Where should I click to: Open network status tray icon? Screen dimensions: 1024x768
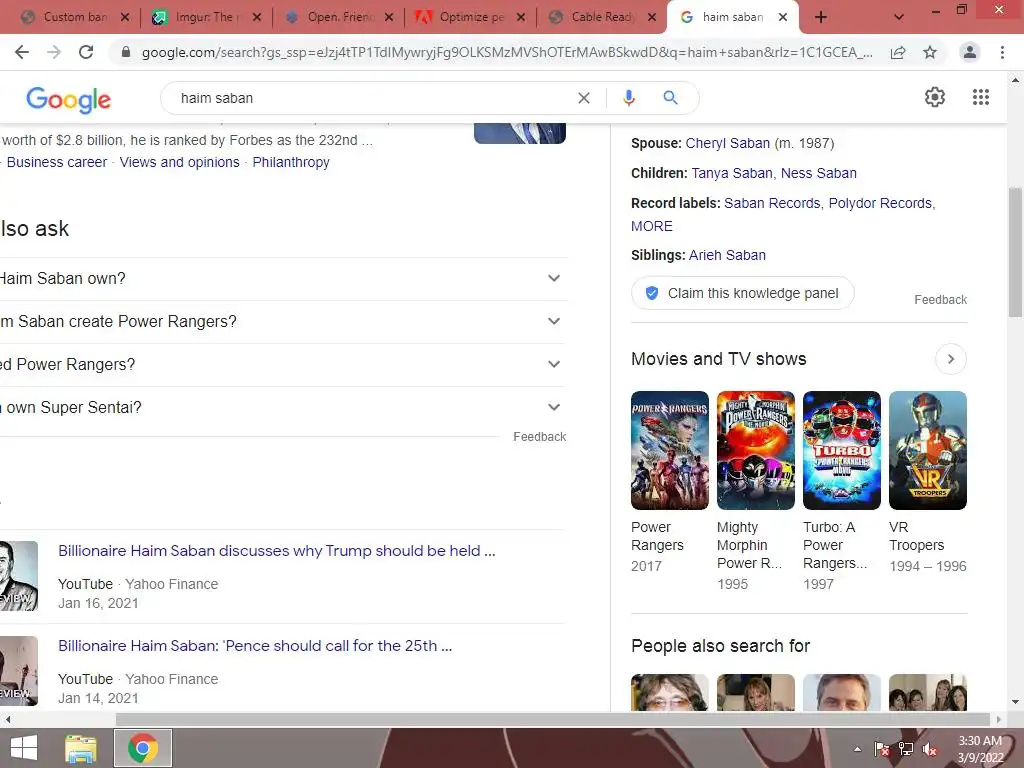coord(906,749)
